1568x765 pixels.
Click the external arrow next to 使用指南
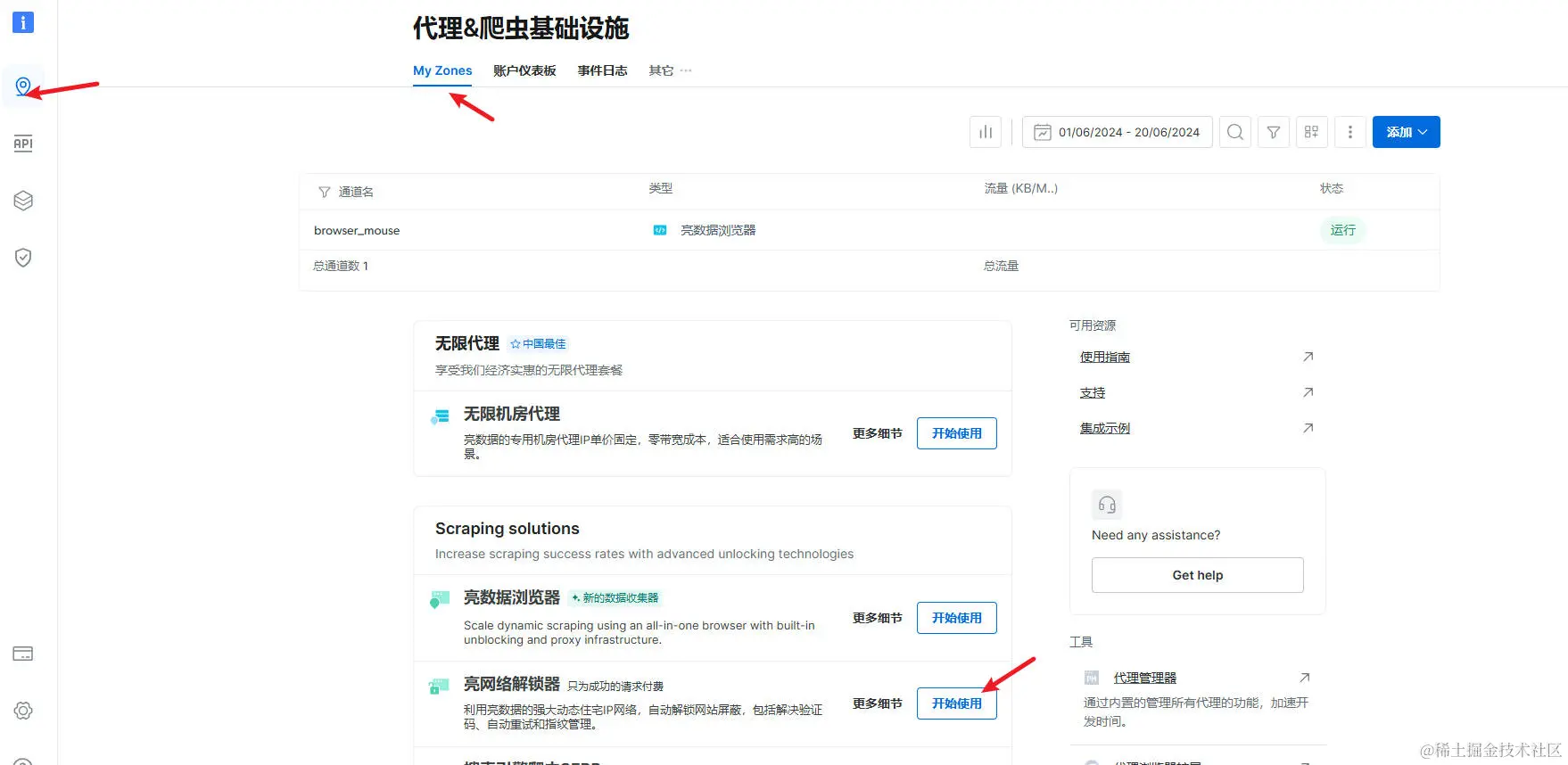pyautogui.click(x=1308, y=357)
